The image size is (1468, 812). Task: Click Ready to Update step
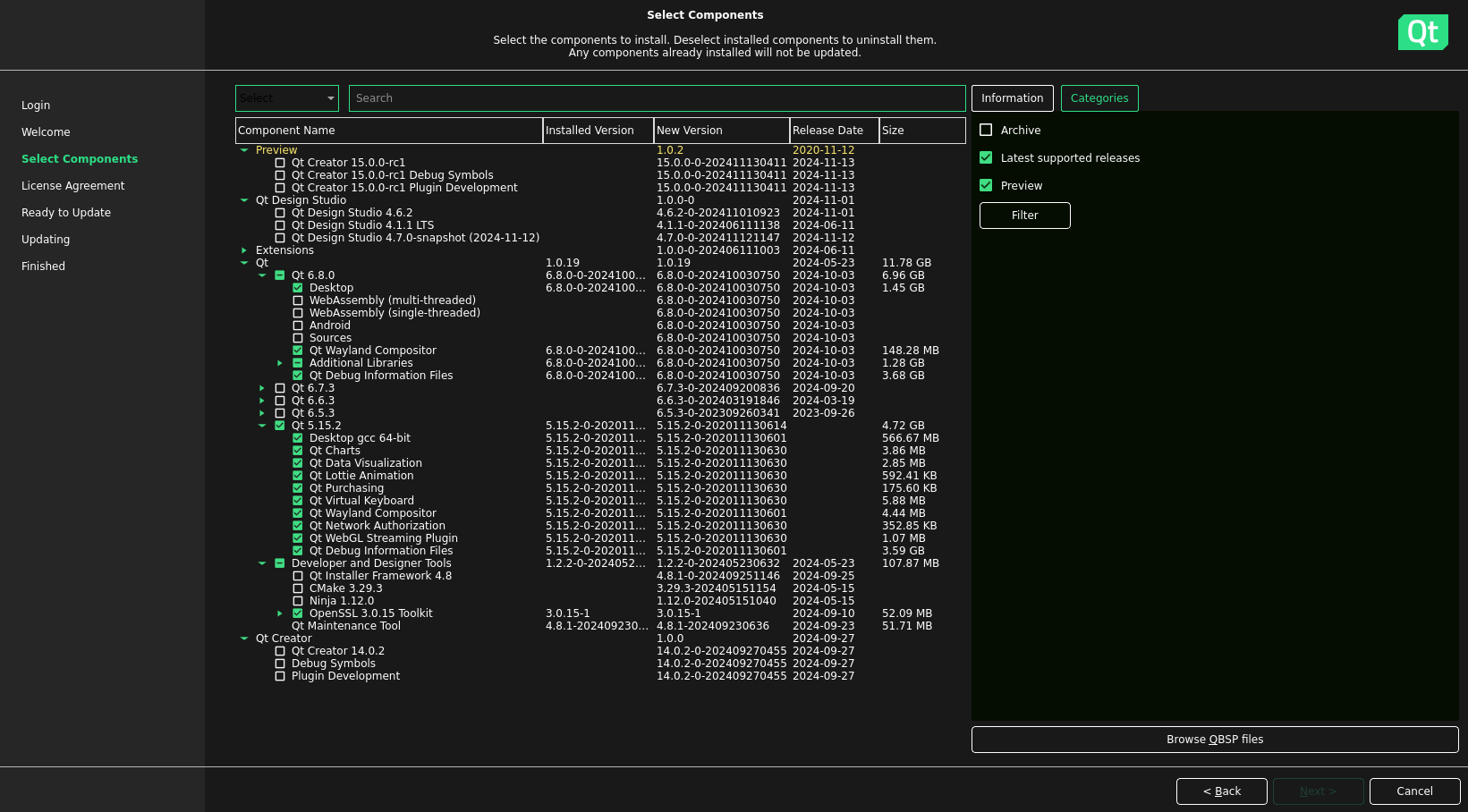[x=66, y=213]
